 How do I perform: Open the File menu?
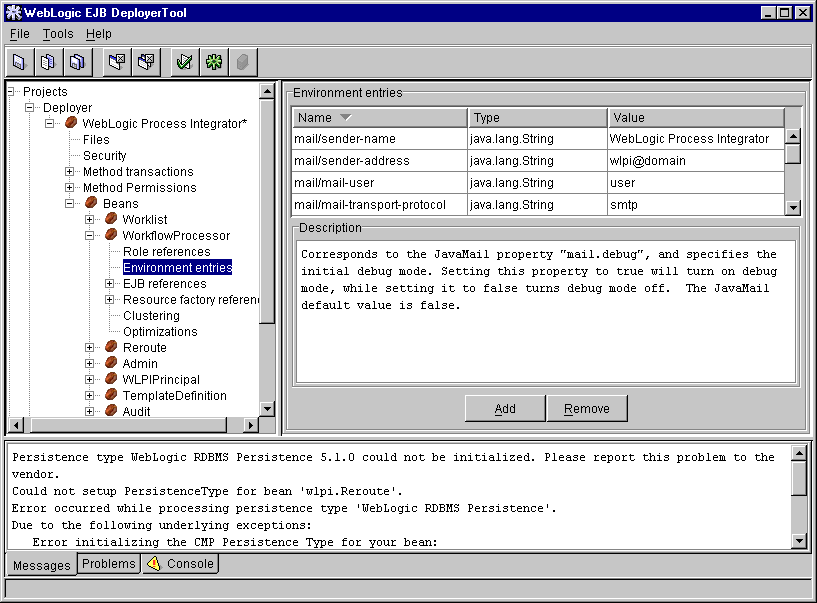click(20, 34)
